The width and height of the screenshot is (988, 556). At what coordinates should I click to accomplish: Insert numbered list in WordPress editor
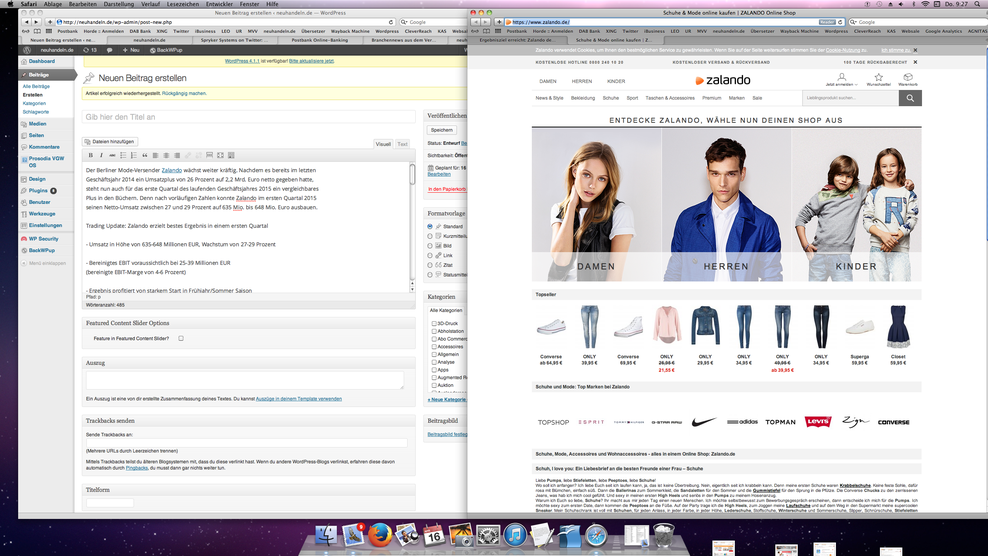tap(134, 155)
